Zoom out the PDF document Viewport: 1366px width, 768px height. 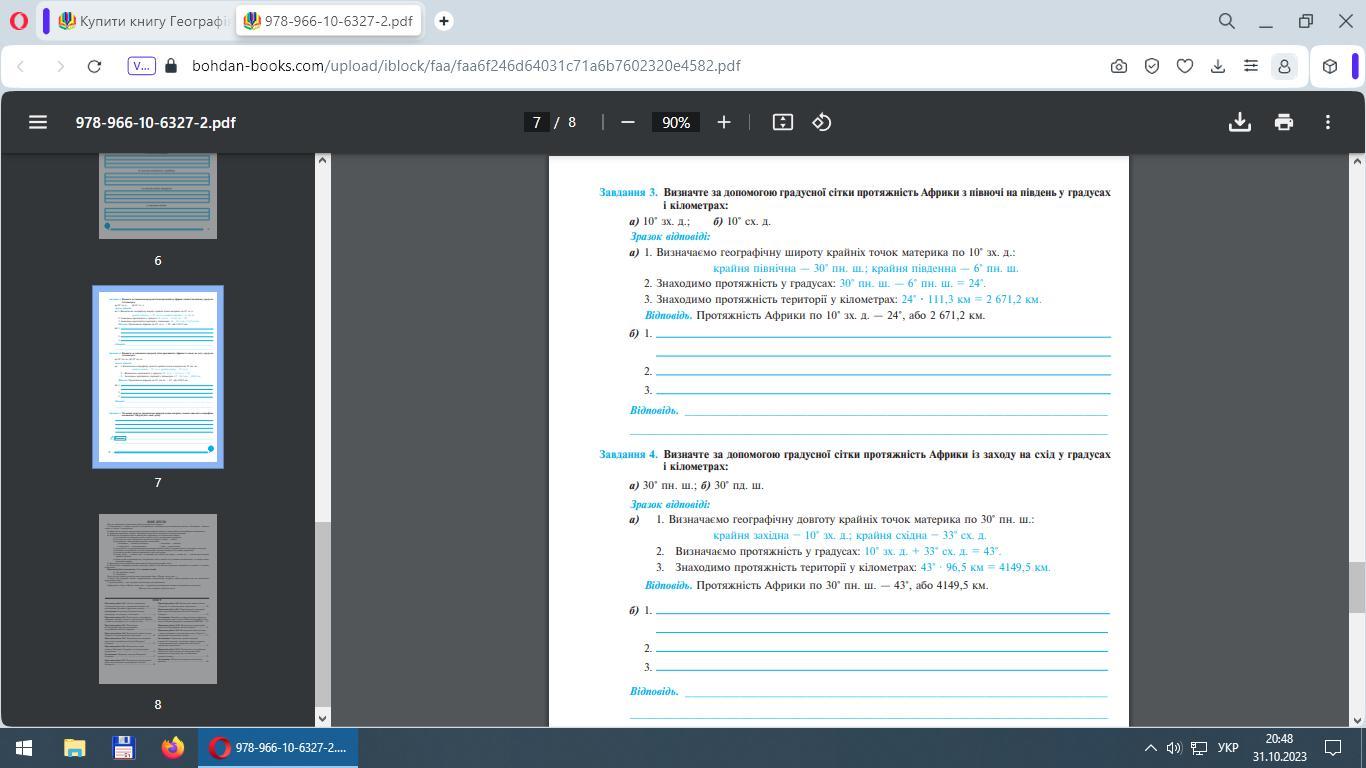tap(628, 122)
